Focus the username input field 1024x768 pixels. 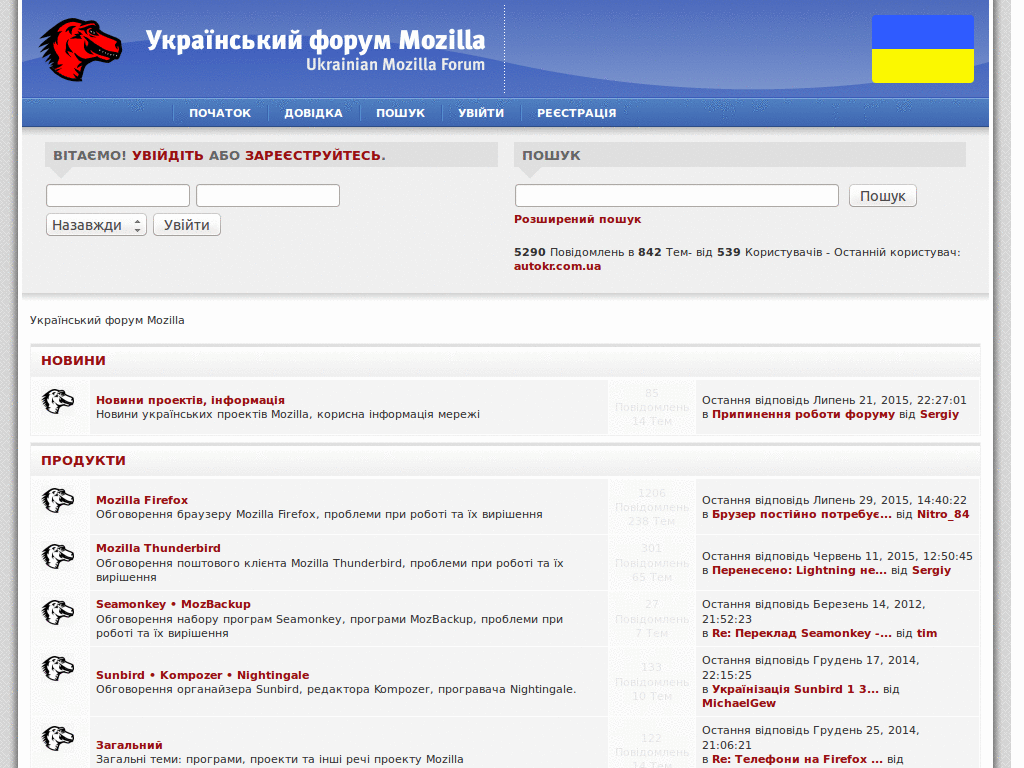[118, 195]
